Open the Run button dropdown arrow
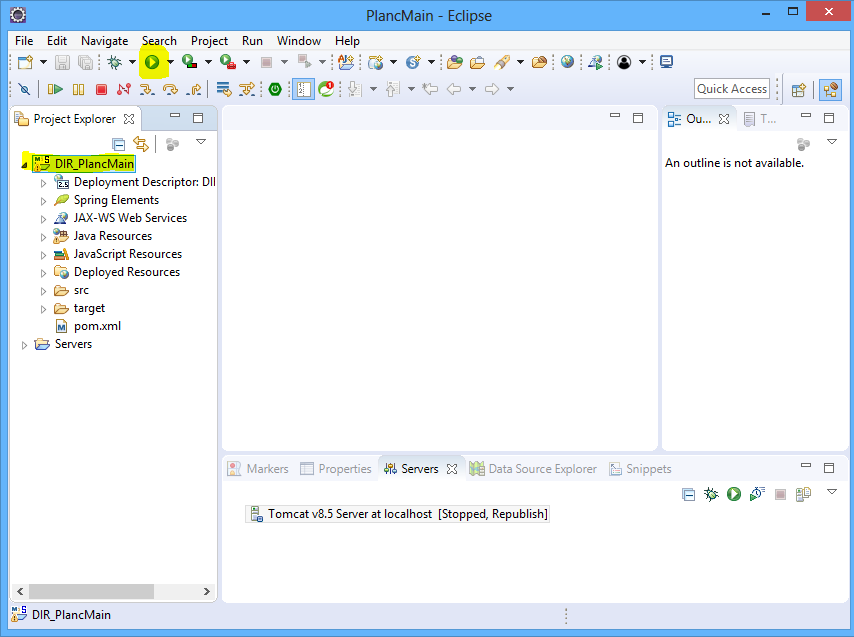This screenshot has height=637, width=854. [x=170, y=62]
